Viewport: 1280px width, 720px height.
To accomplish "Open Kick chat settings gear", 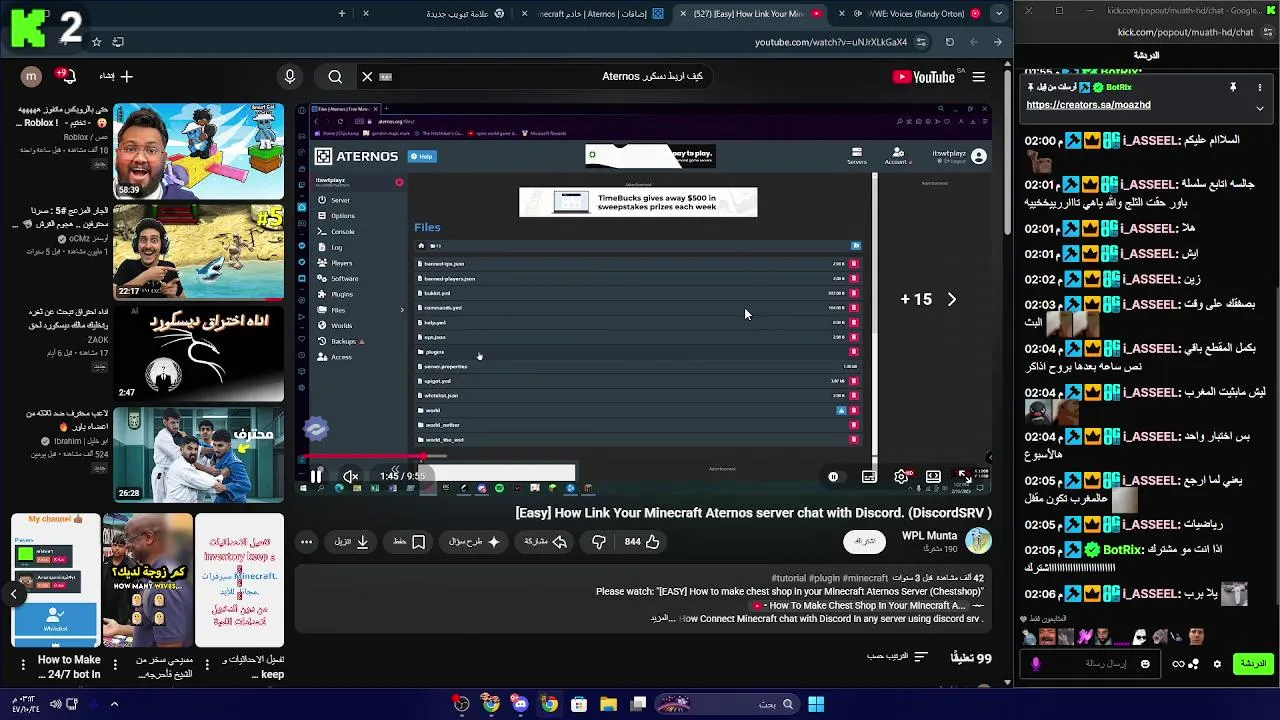I will (x=1217, y=664).
